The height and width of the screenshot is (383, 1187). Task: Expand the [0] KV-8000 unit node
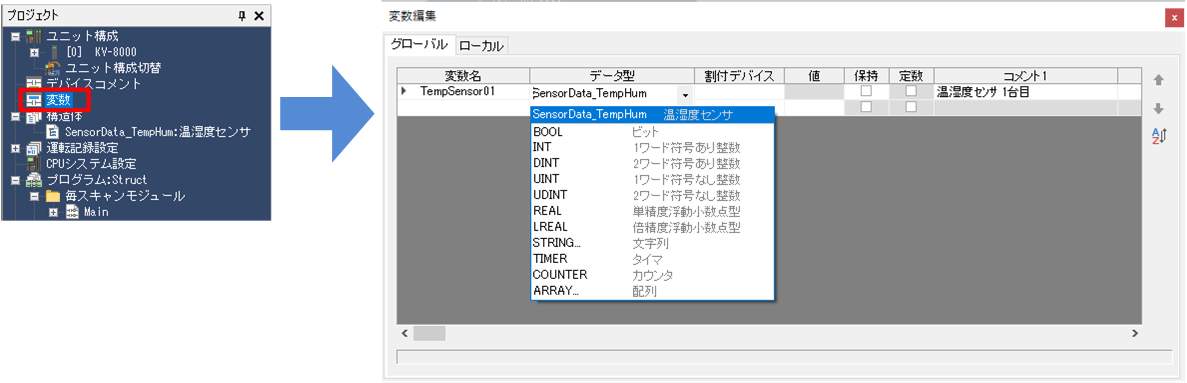point(33,52)
